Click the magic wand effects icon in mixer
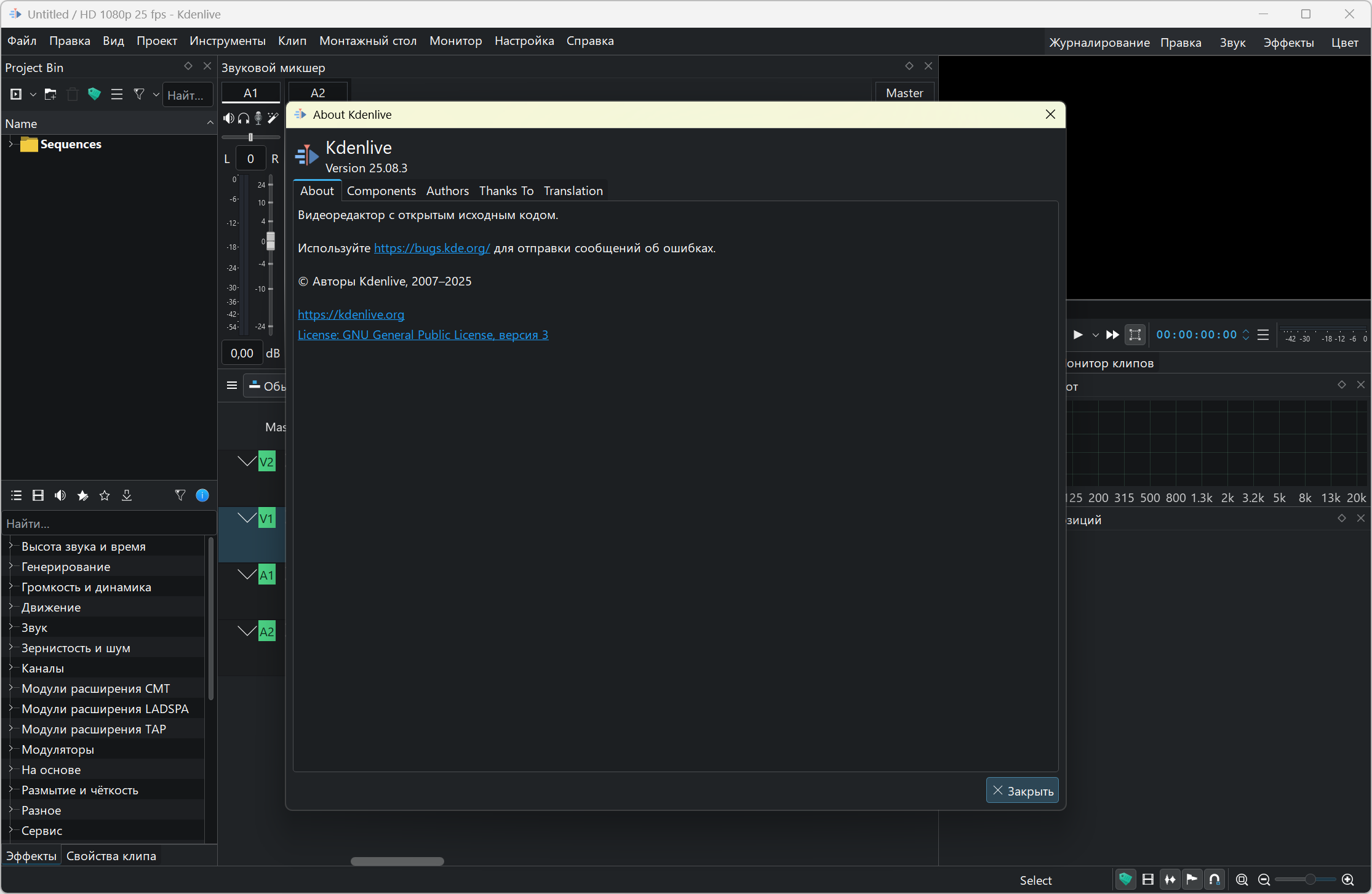 point(273,118)
